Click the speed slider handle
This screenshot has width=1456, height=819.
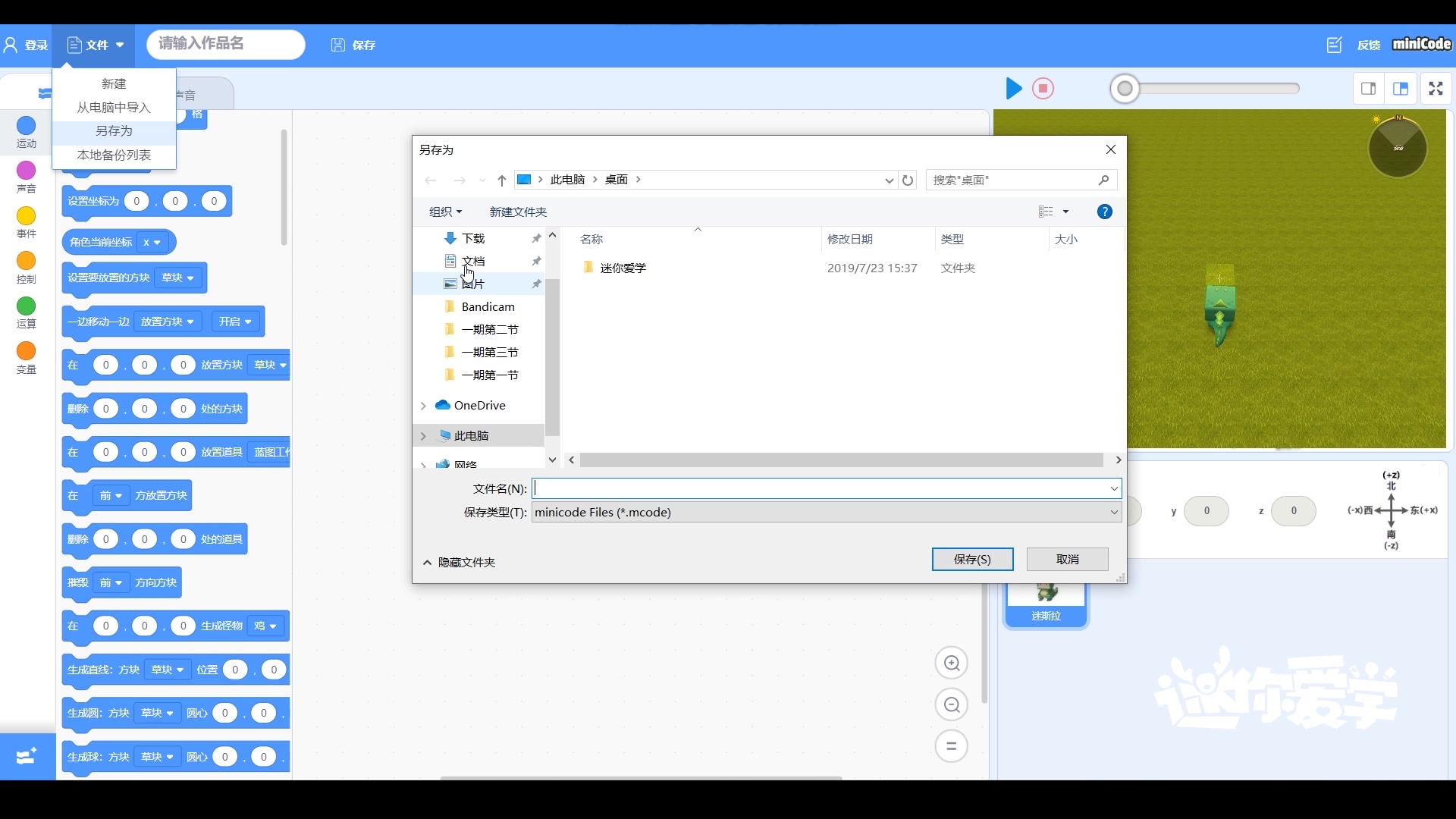1125,89
